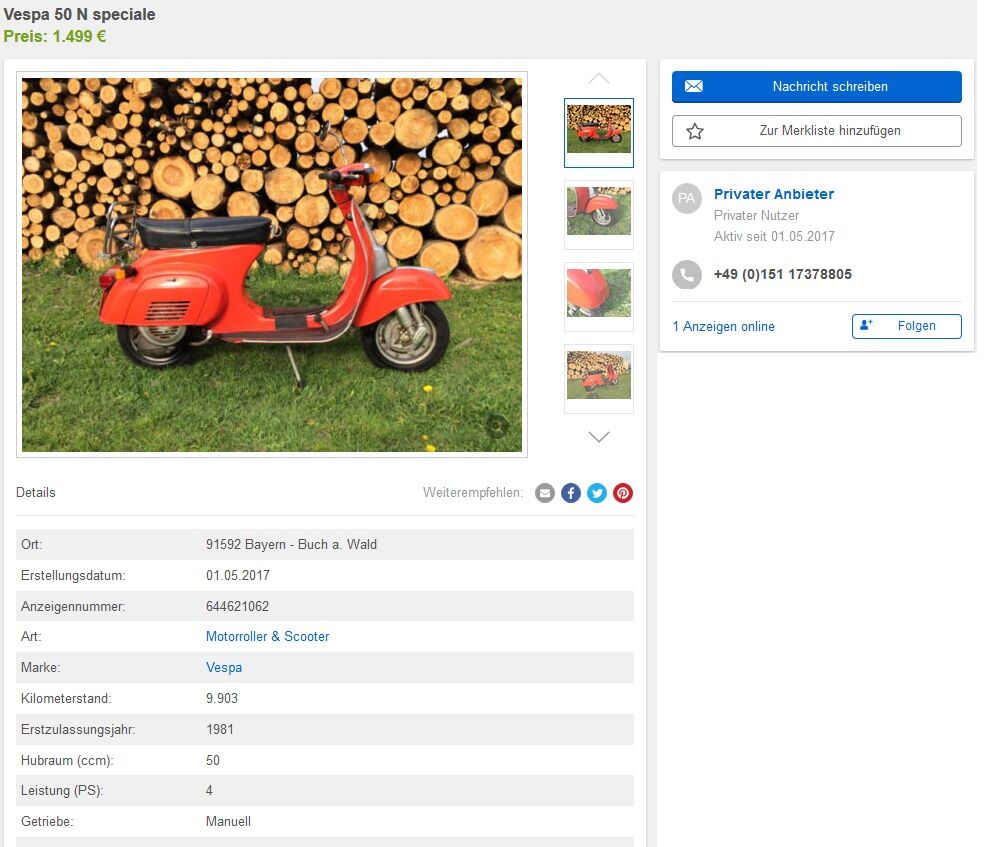1008x847 pixels.
Task: Click the magnifier zoom icon on photo
Action: (497, 427)
